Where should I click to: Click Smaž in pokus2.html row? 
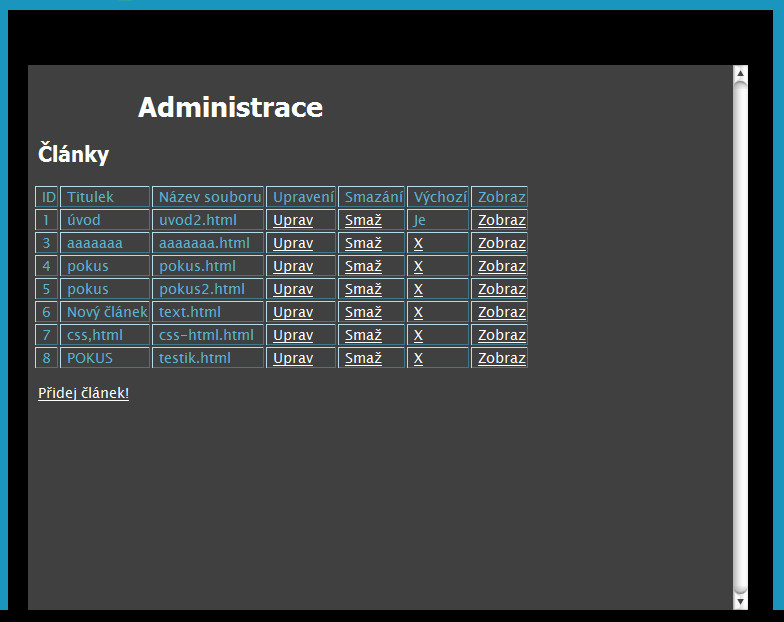pyautogui.click(x=364, y=289)
